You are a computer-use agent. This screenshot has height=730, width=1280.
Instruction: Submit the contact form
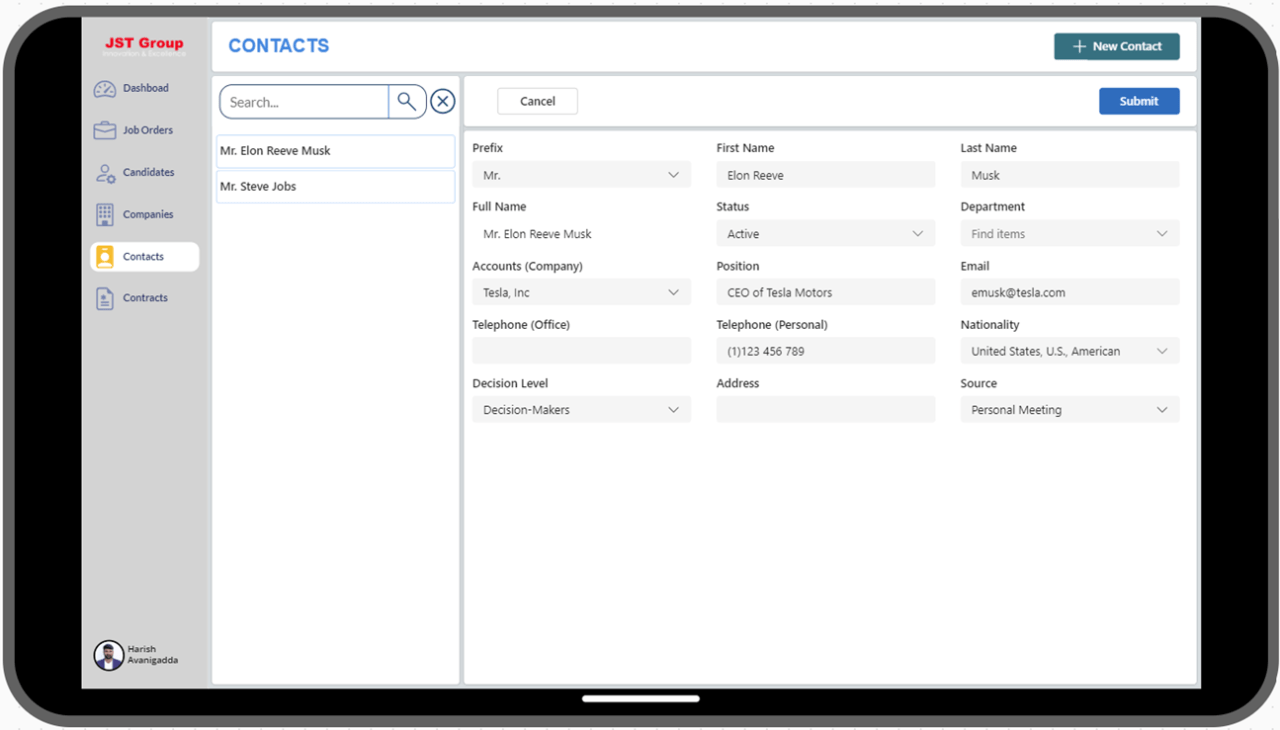click(1139, 100)
